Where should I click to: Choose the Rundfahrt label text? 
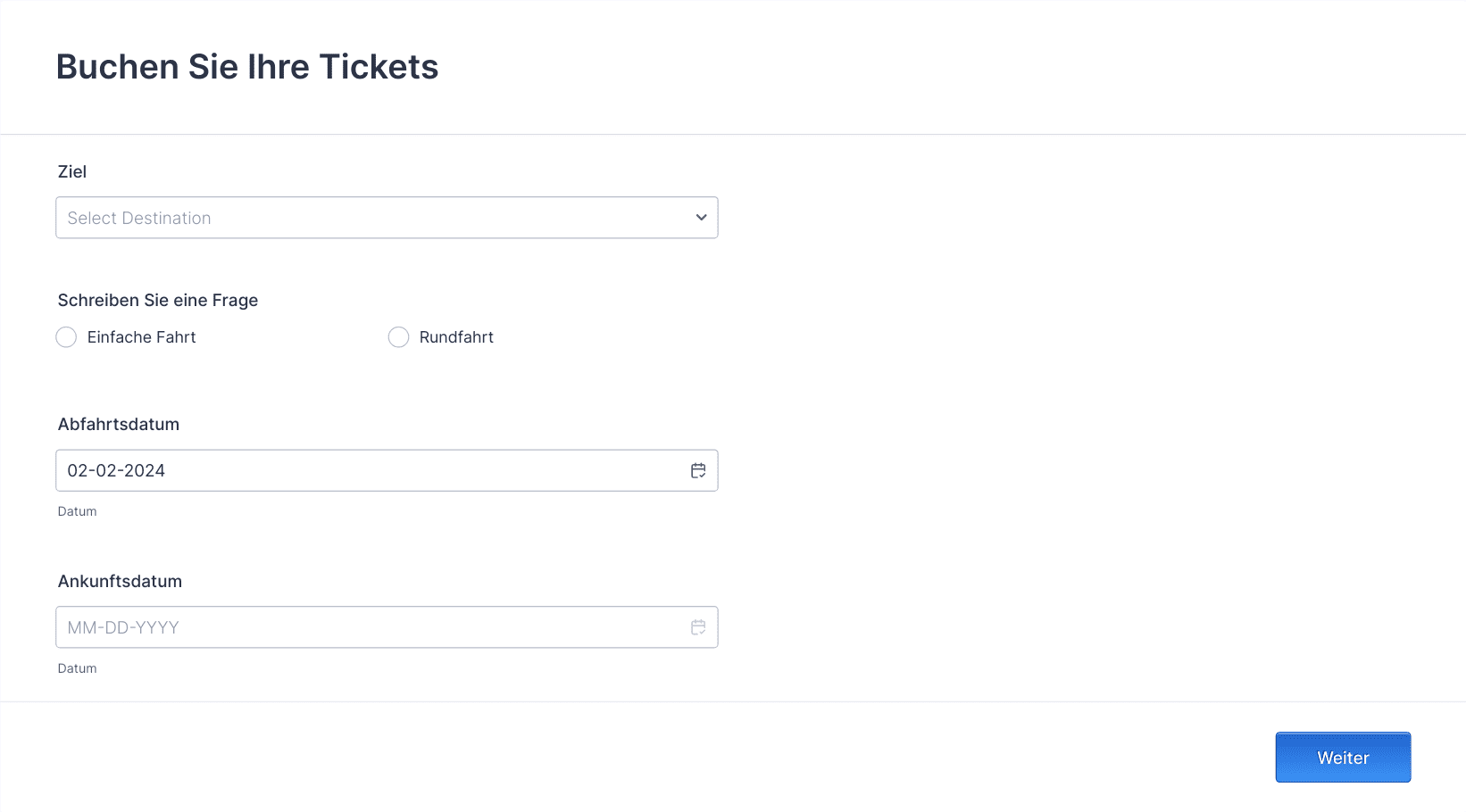[x=456, y=337]
